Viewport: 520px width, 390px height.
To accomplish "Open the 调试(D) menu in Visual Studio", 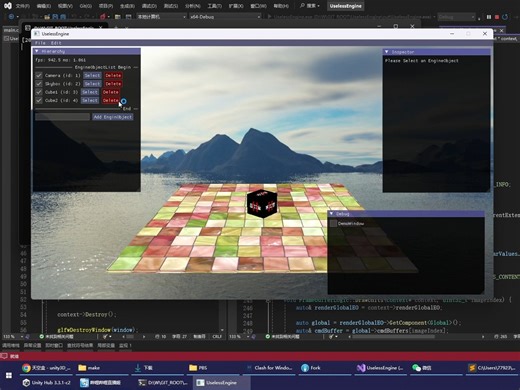I will 149,6.
